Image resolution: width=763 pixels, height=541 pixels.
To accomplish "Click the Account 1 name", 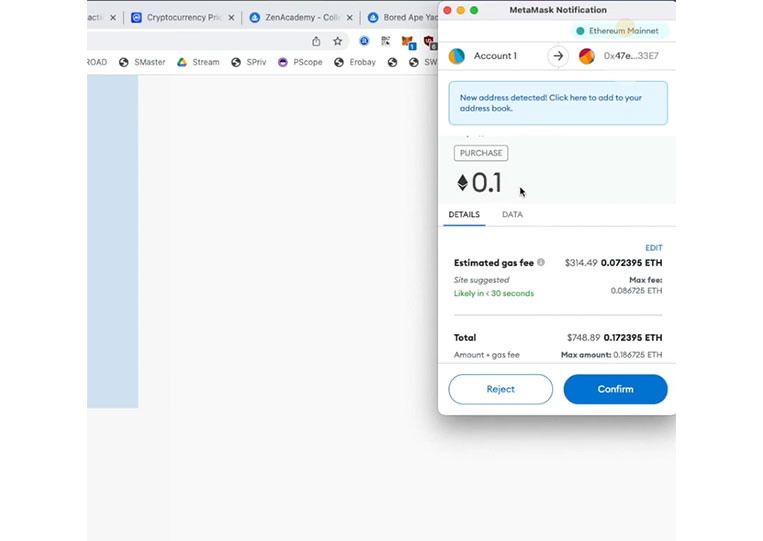I will pos(495,56).
